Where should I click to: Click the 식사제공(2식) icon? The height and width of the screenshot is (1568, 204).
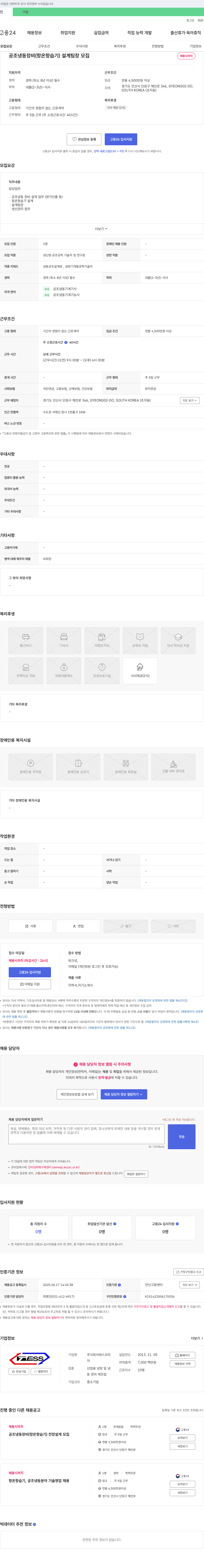point(140,671)
